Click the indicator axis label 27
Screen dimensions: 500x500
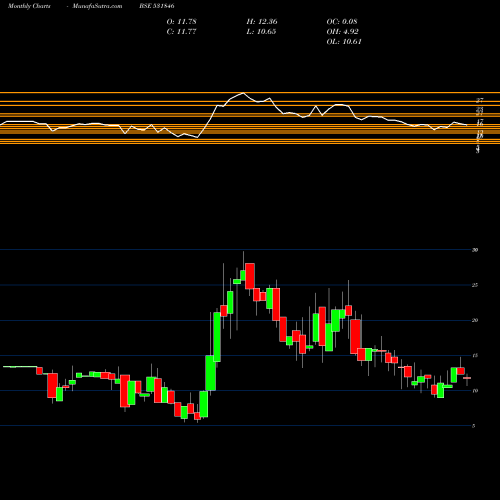[x=480, y=100]
